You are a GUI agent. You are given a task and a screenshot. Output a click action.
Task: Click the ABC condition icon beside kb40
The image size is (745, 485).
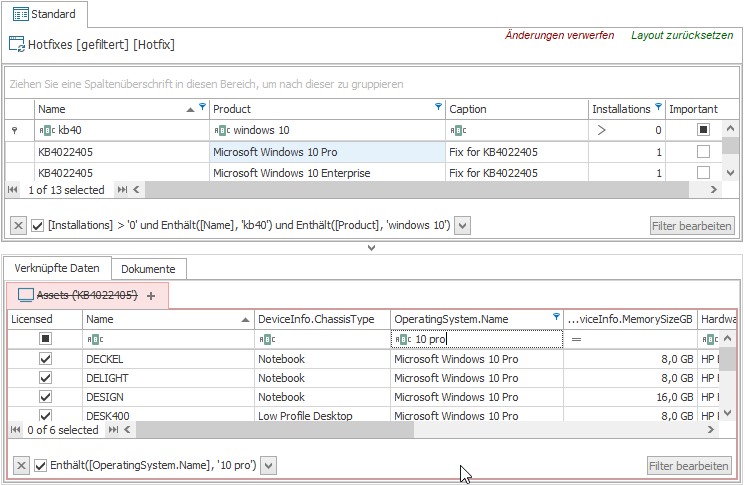pos(47,130)
